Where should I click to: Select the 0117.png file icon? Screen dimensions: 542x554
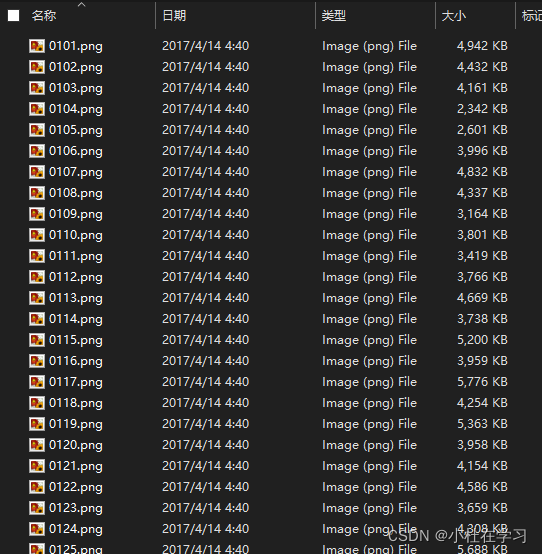(37, 382)
